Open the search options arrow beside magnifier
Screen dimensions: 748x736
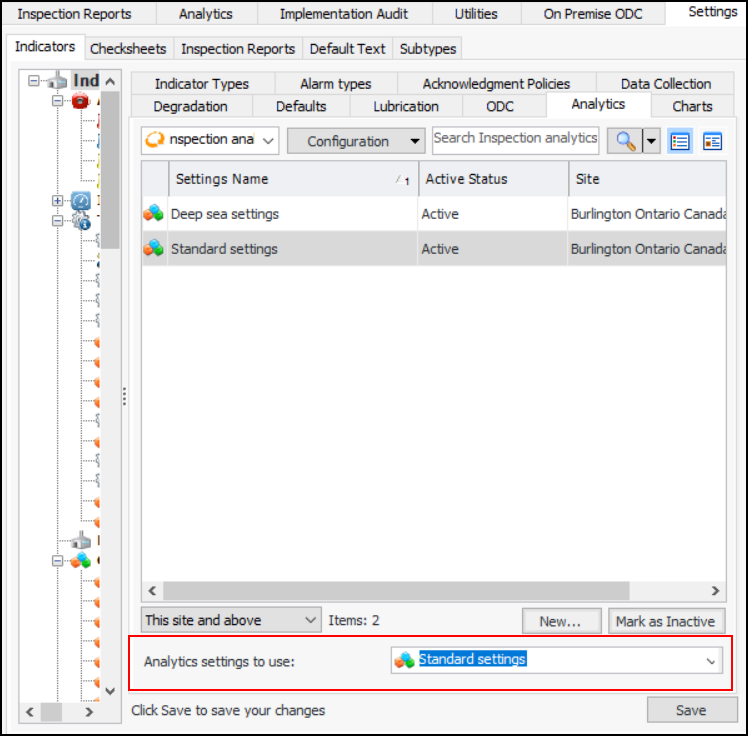click(651, 141)
